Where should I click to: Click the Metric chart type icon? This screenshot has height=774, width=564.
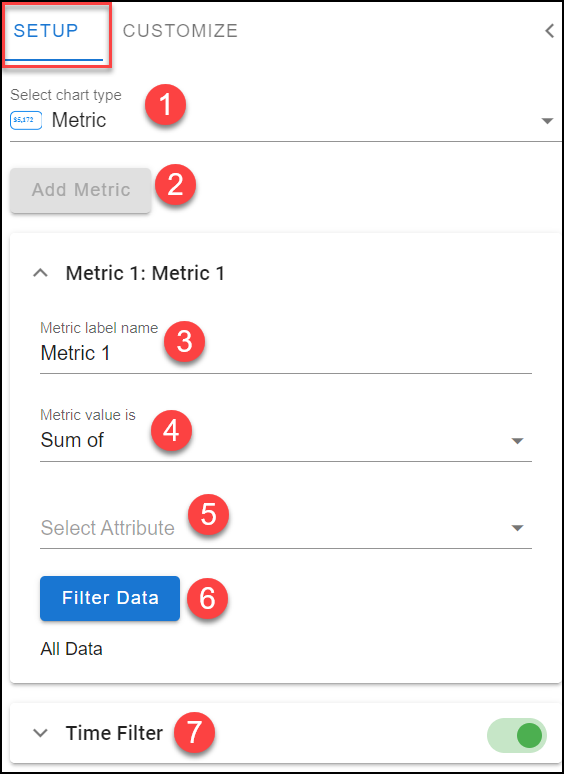(26, 120)
